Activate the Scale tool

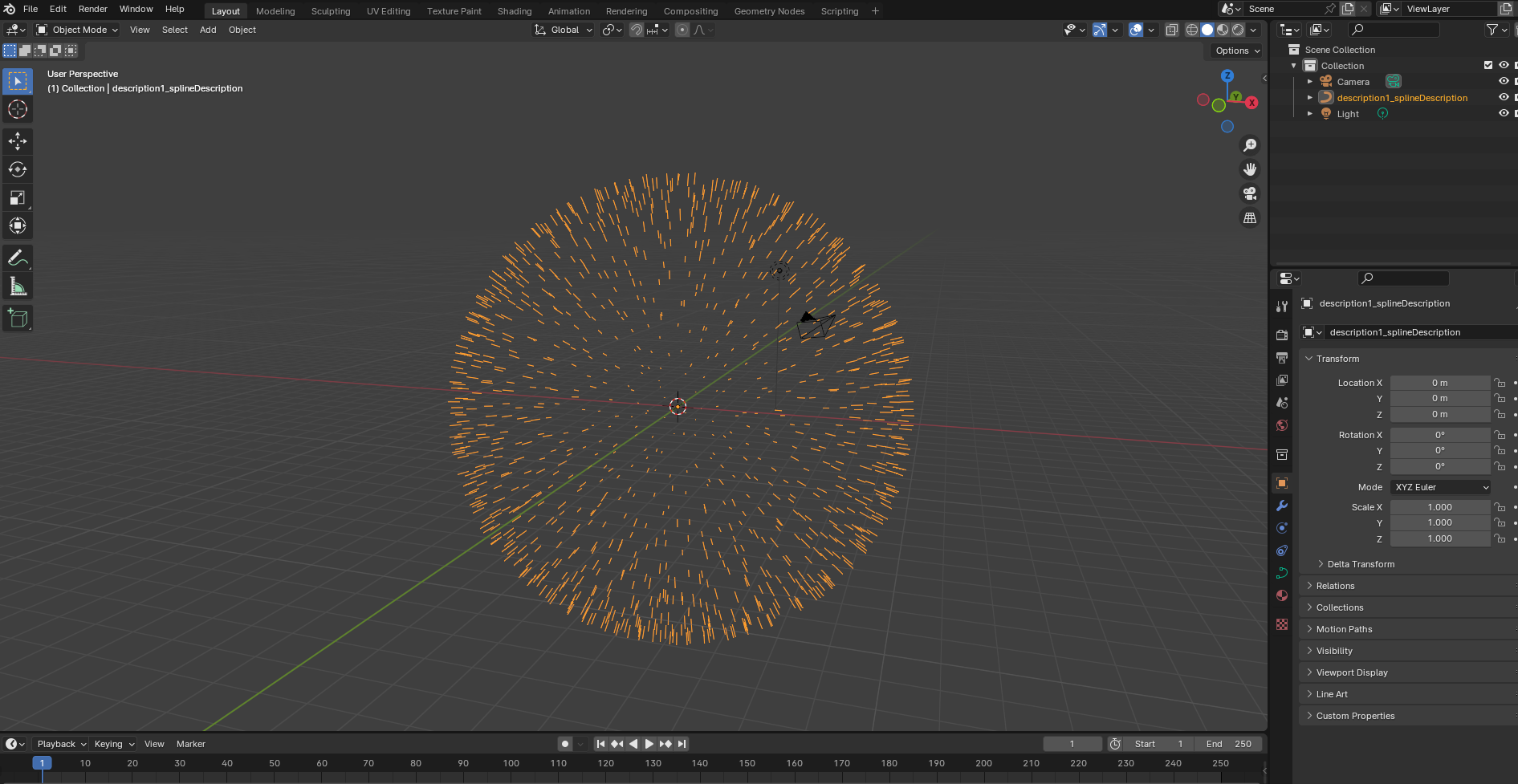pyautogui.click(x=18, y=197)
